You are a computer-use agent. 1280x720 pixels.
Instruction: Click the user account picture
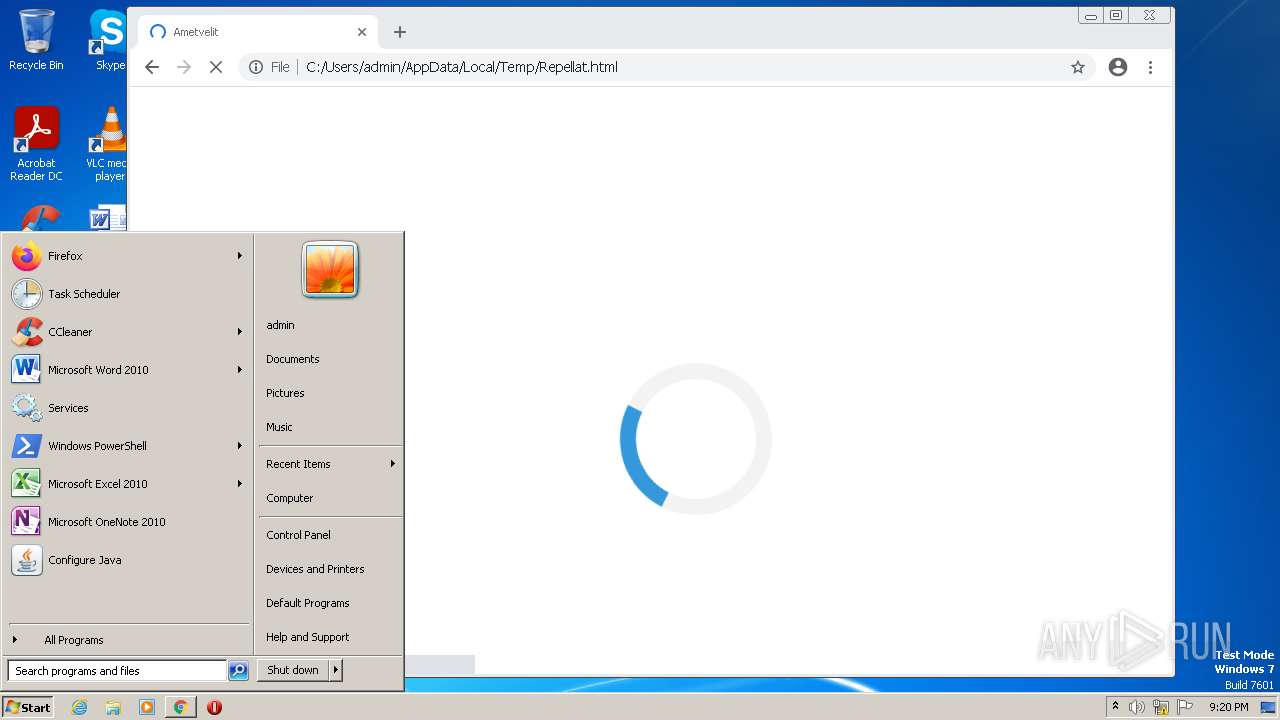pos(330,270)
